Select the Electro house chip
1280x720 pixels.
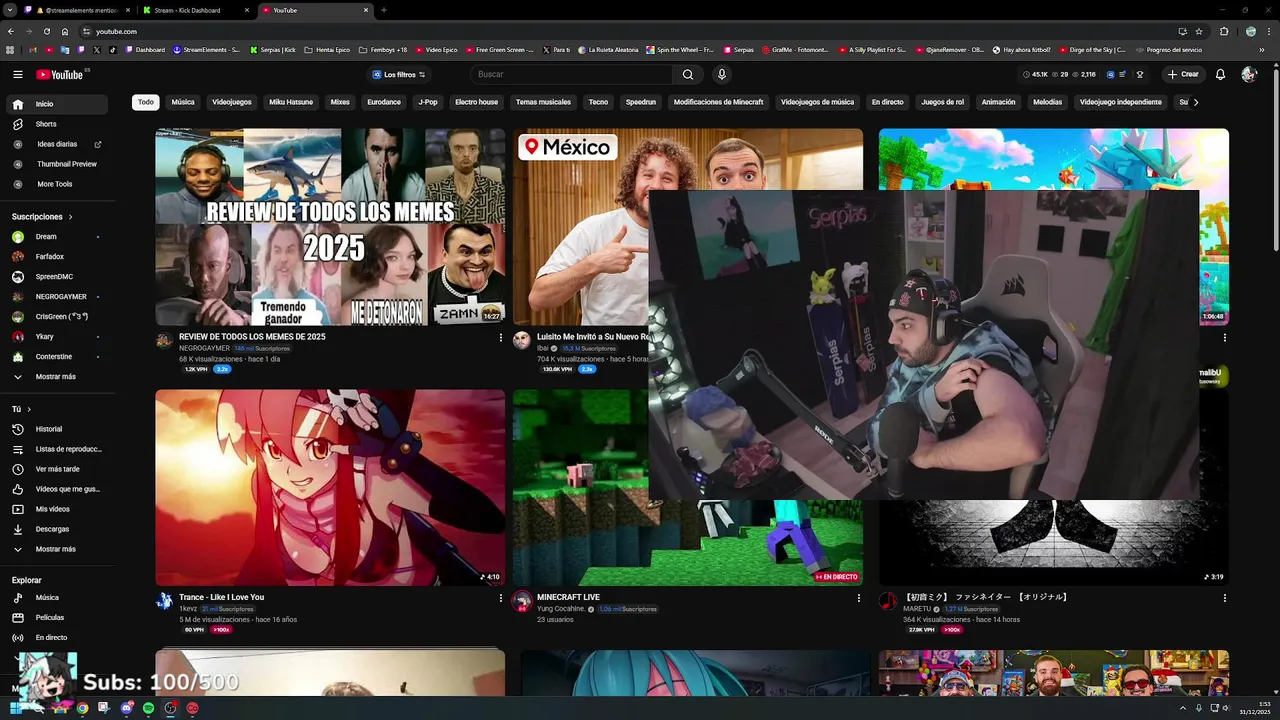click(x=476, y=102)
